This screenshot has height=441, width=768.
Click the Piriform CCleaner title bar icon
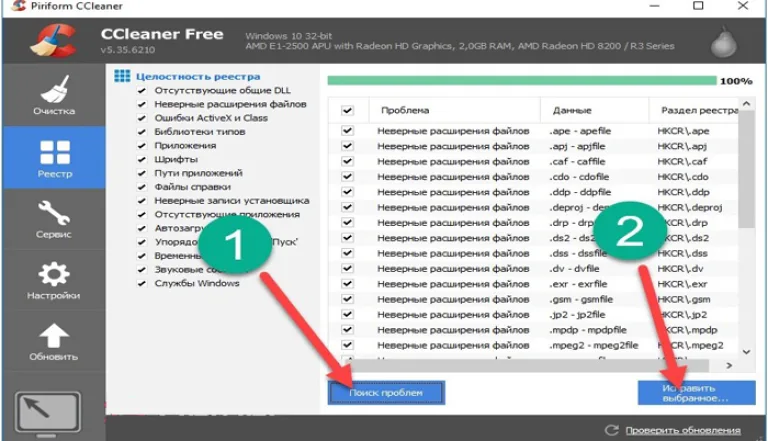point(18,6)
